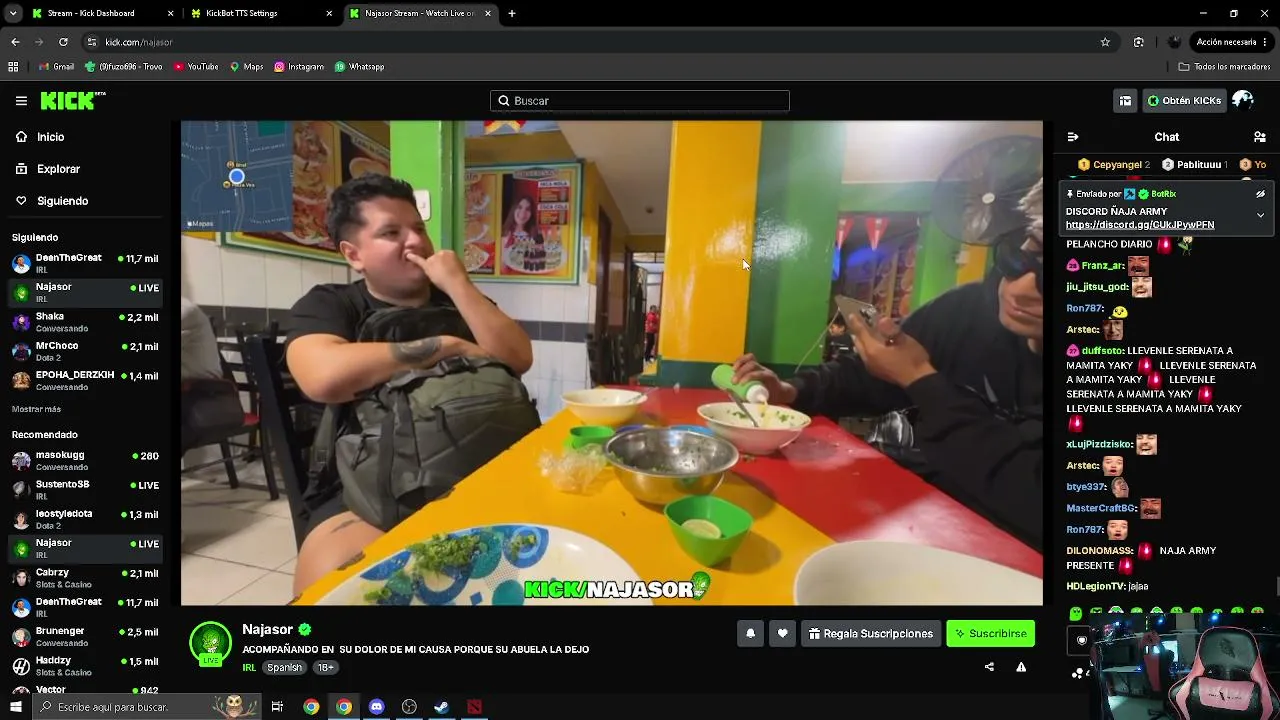The height and width of the screenshot is (720, 1280).
Task: Open a new browser tab
Action: [x=512, y=13]
